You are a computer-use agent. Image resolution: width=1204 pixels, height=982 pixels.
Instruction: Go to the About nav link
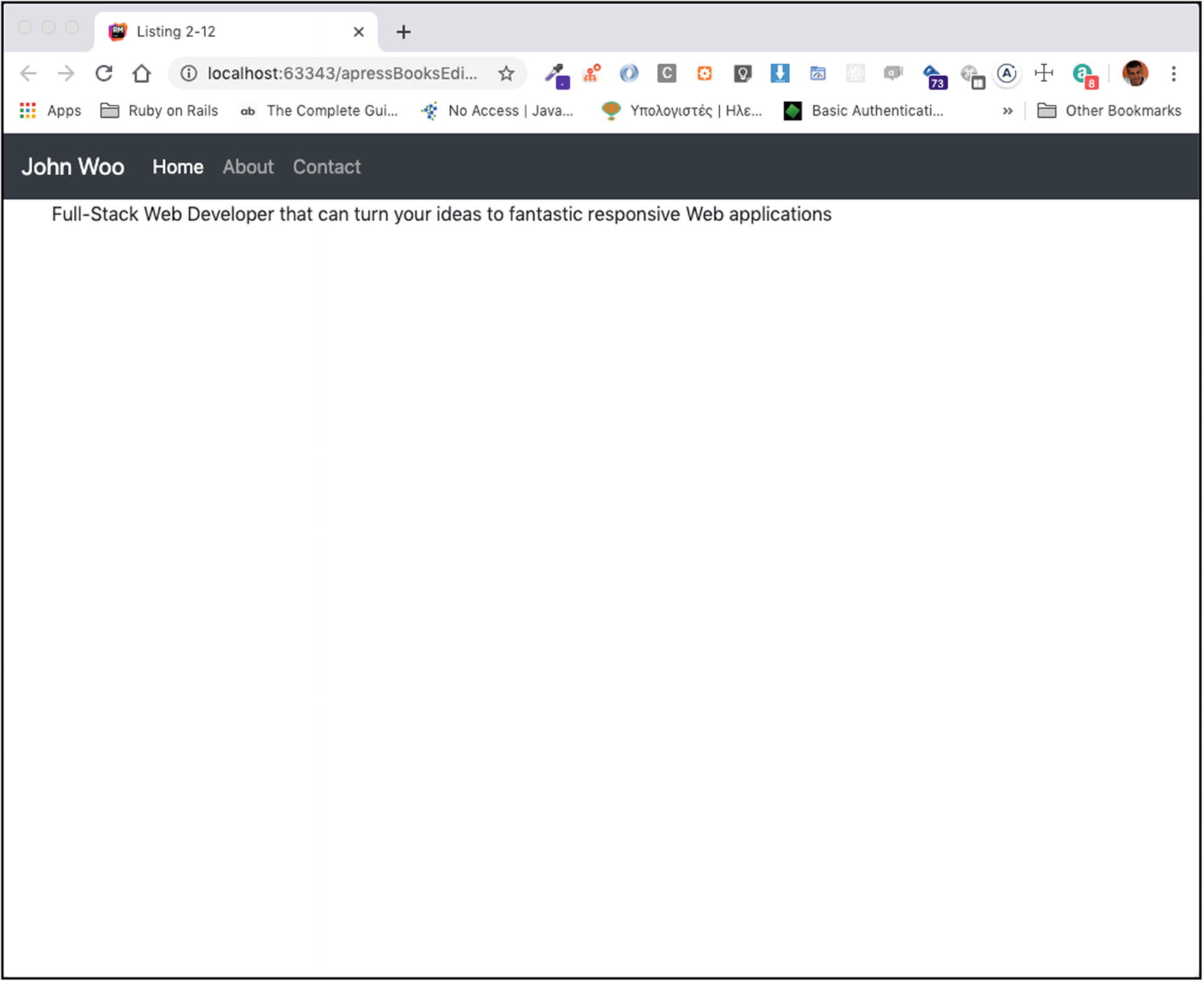248,167
